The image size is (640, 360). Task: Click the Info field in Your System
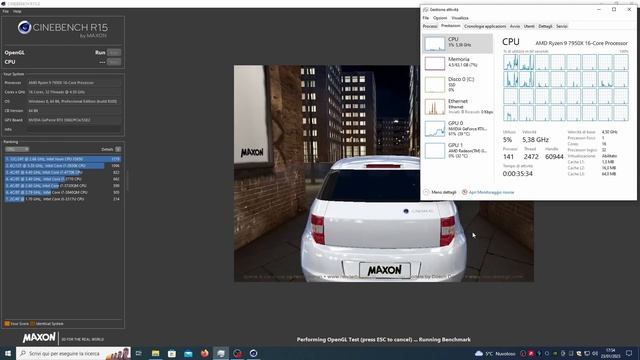coord(74,129)
